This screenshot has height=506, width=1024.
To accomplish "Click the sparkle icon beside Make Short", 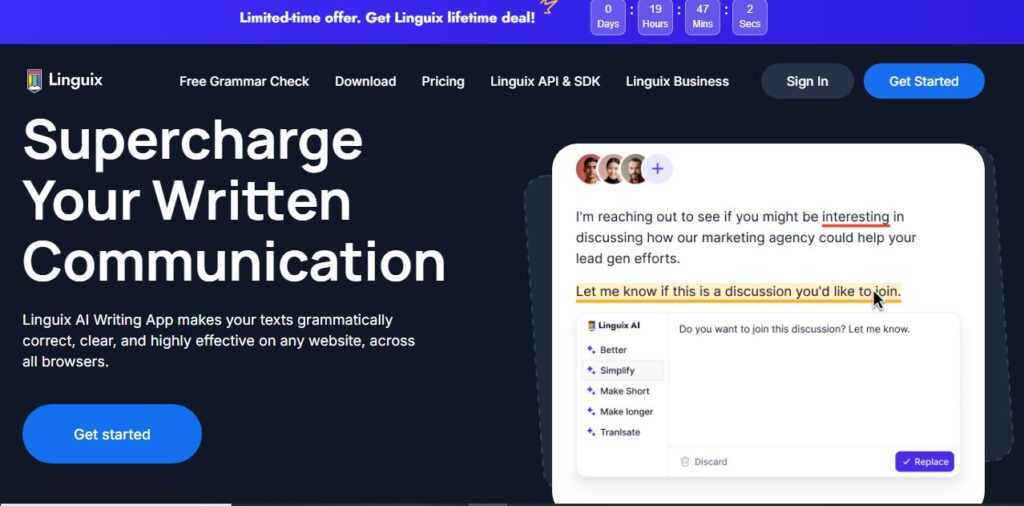I will pos(591,391).
